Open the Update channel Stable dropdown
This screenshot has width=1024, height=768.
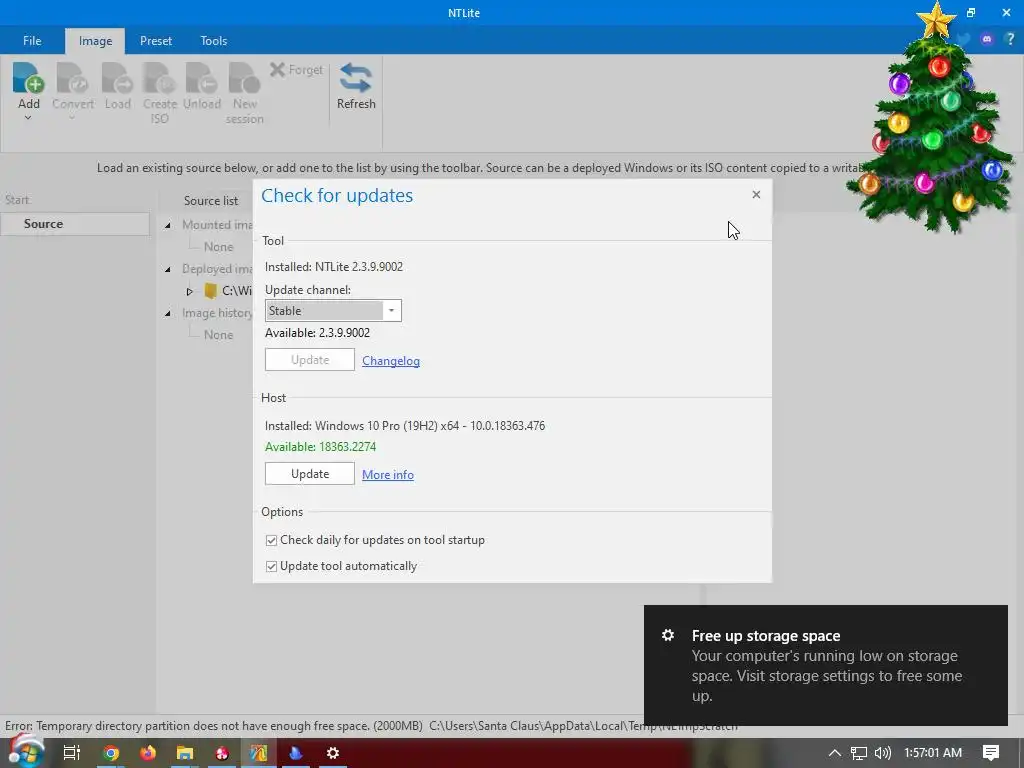[333, 311]
